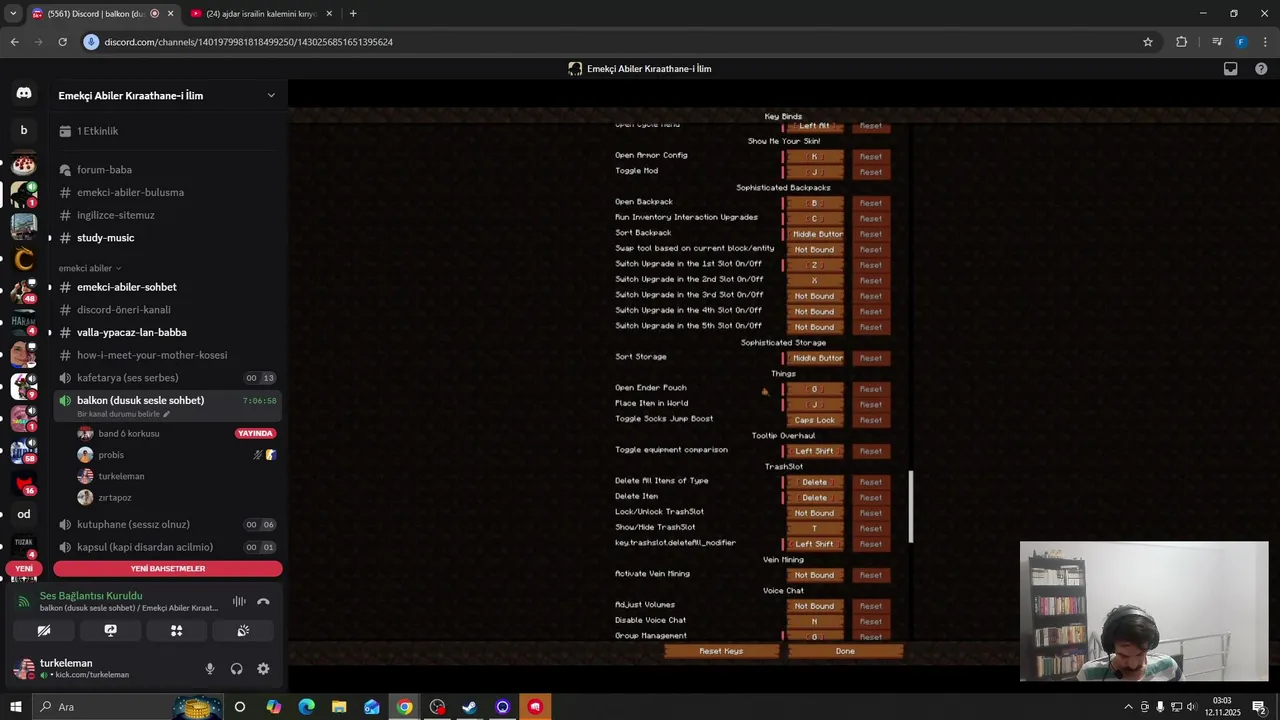The image size is (1280, 720).
Task: Click the red YENİ unread servers pill
Action: [24, 568]
